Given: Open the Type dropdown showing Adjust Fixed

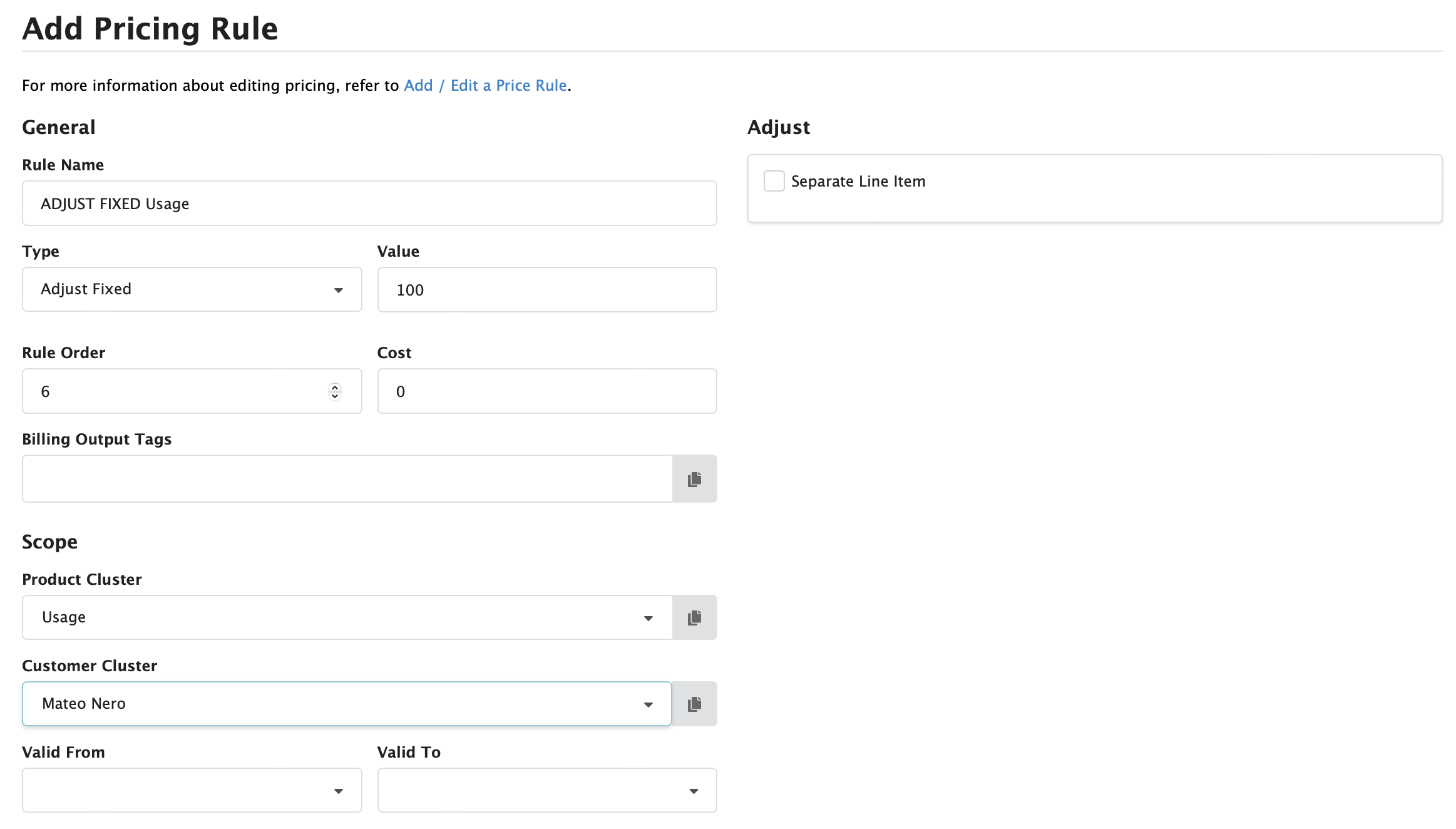Looking at the screenshot, I should pyautogui.click(x=339, y=289).
